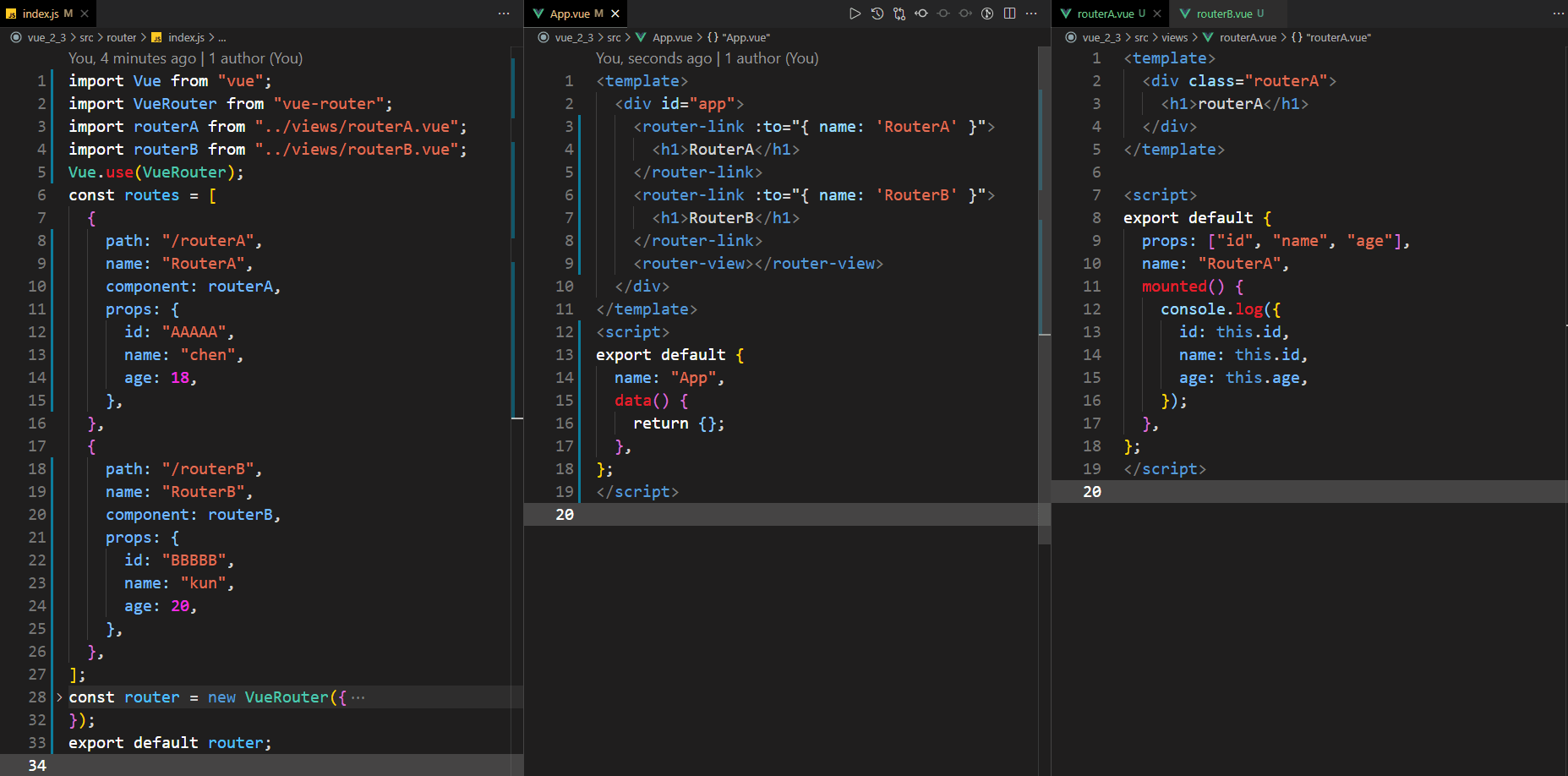Switch to the routerB.vue tab
The width and height of the screenshot is (1568, 776).
1229,14
